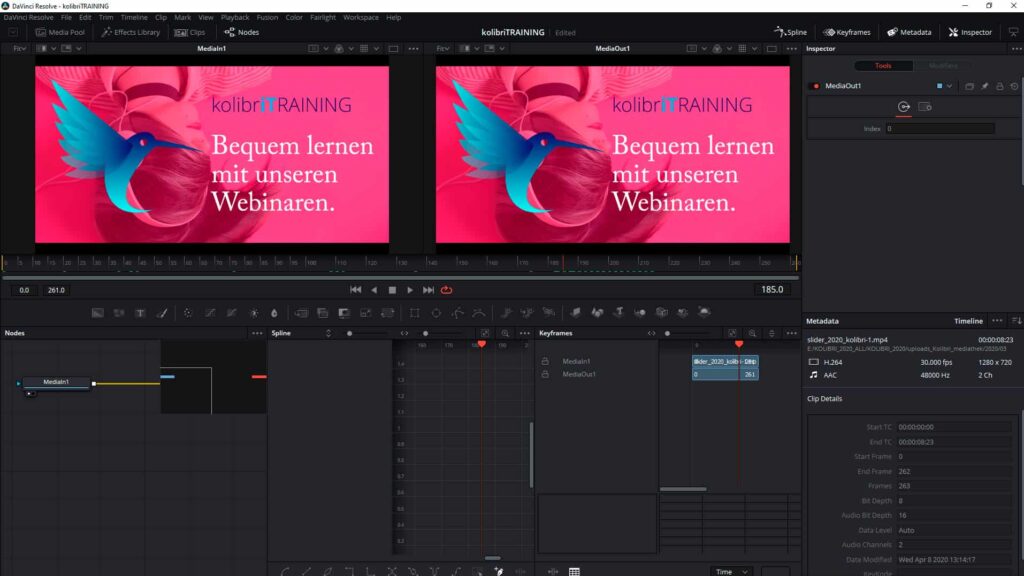Add a Fast Noise node from the toolbar

[x=119, y=313]
